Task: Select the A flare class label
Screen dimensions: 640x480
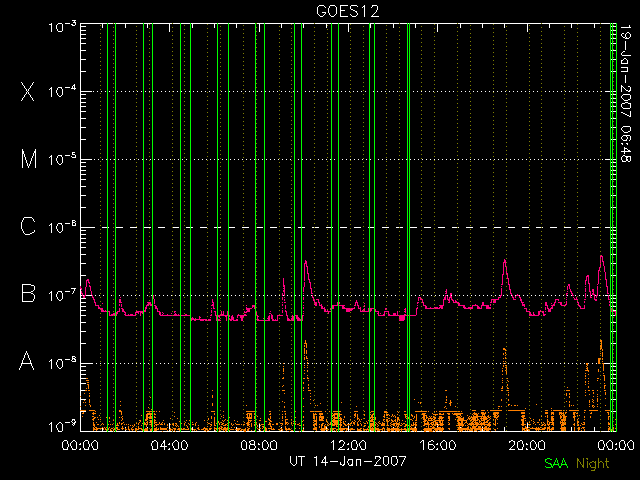Action: coord(27,361)
